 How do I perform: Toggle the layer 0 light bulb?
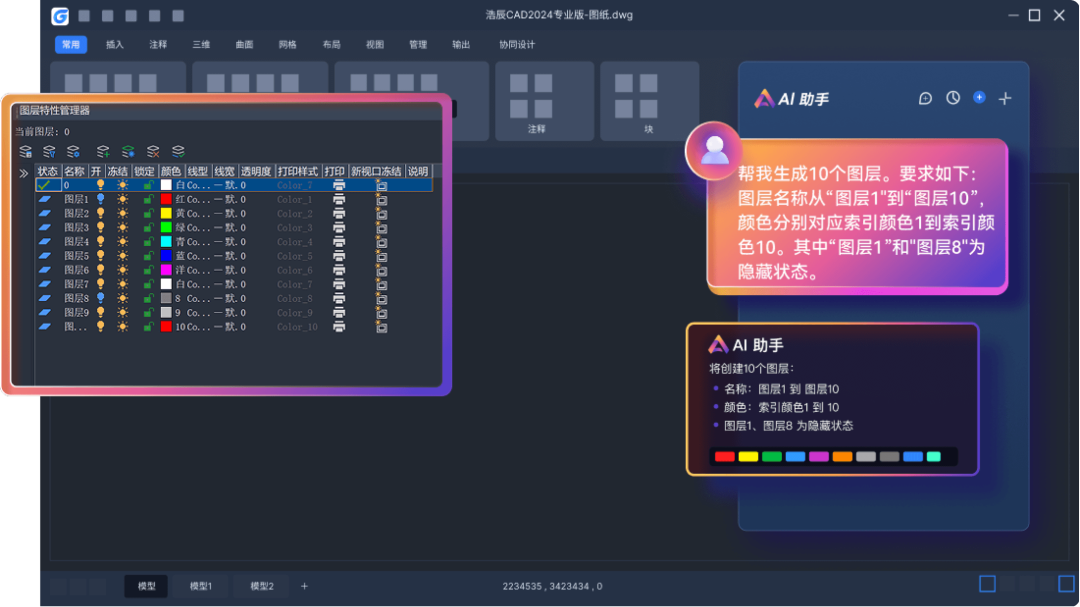point(101,185)
